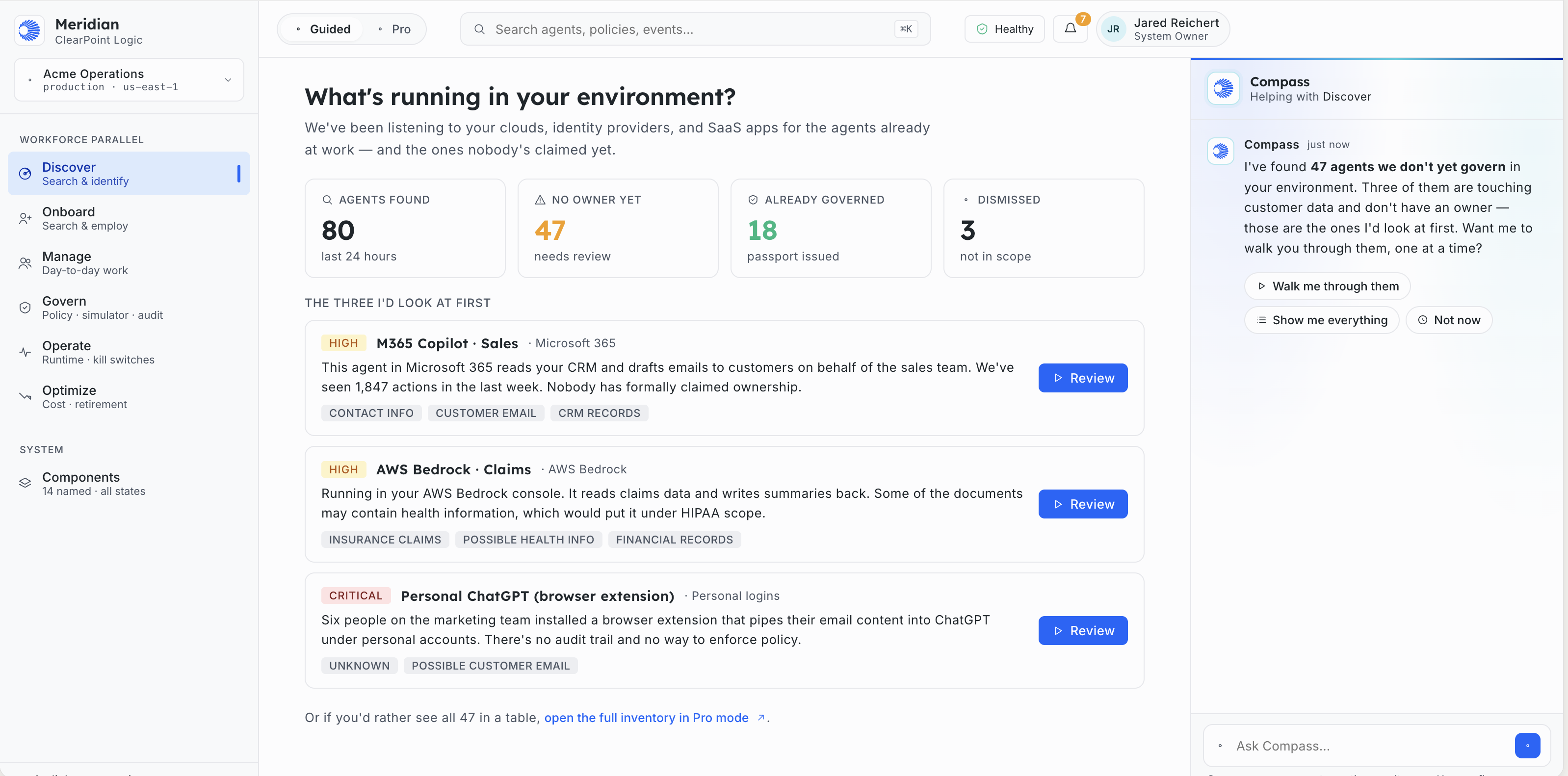Open the Dismissed 3 card
1568x776 pixels.
1044,228
